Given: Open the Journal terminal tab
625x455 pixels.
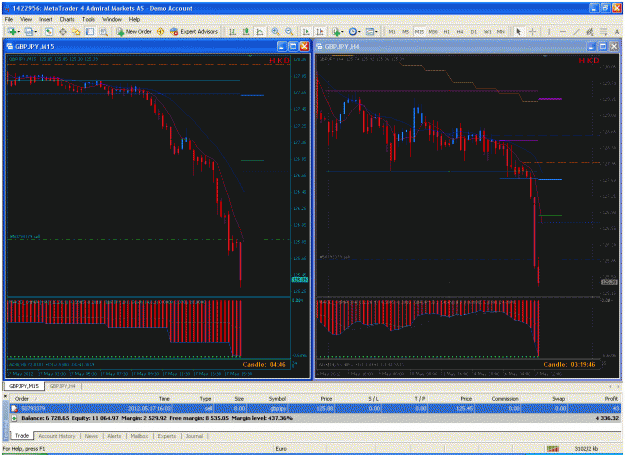Looking at the screenshot, I should click(x=195, y=436).
